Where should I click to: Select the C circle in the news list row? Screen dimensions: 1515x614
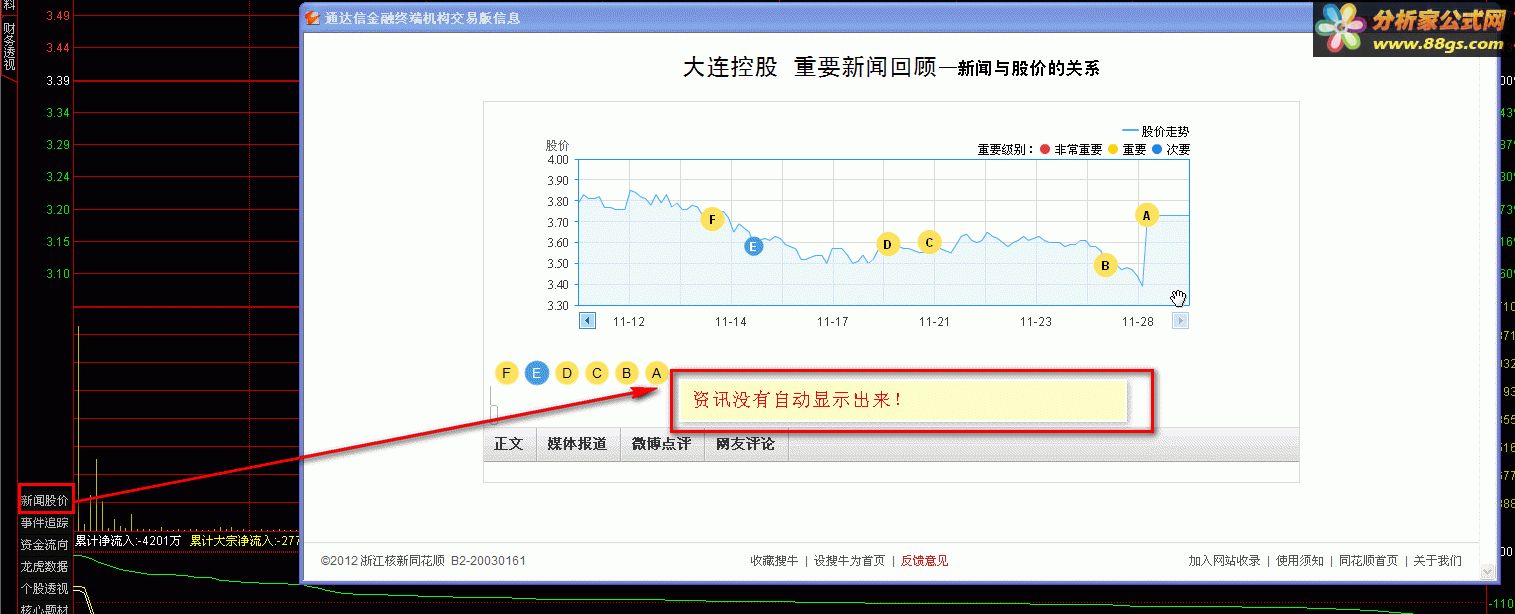[x=597, y=373]
